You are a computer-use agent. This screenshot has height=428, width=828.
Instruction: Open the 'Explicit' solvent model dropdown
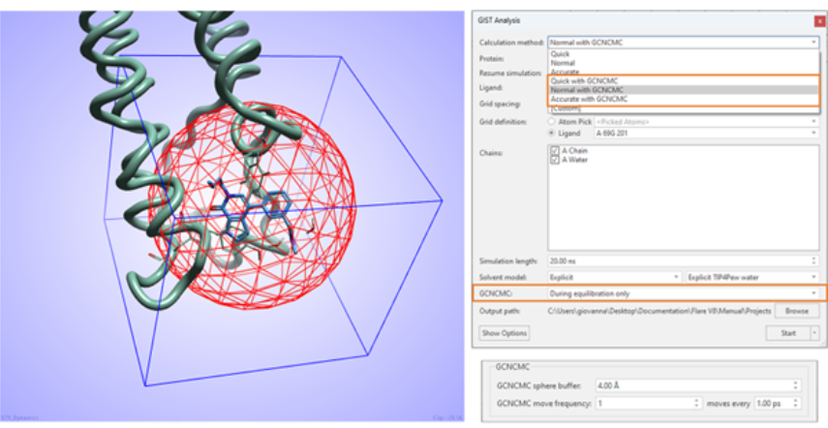coord(615,277)
